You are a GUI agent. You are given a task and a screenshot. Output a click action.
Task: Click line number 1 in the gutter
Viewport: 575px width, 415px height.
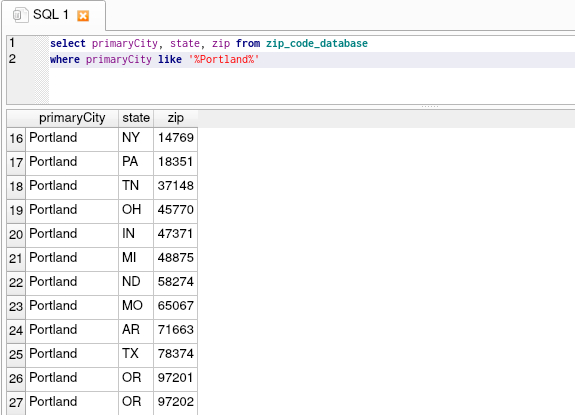click(x=12, y=43)
